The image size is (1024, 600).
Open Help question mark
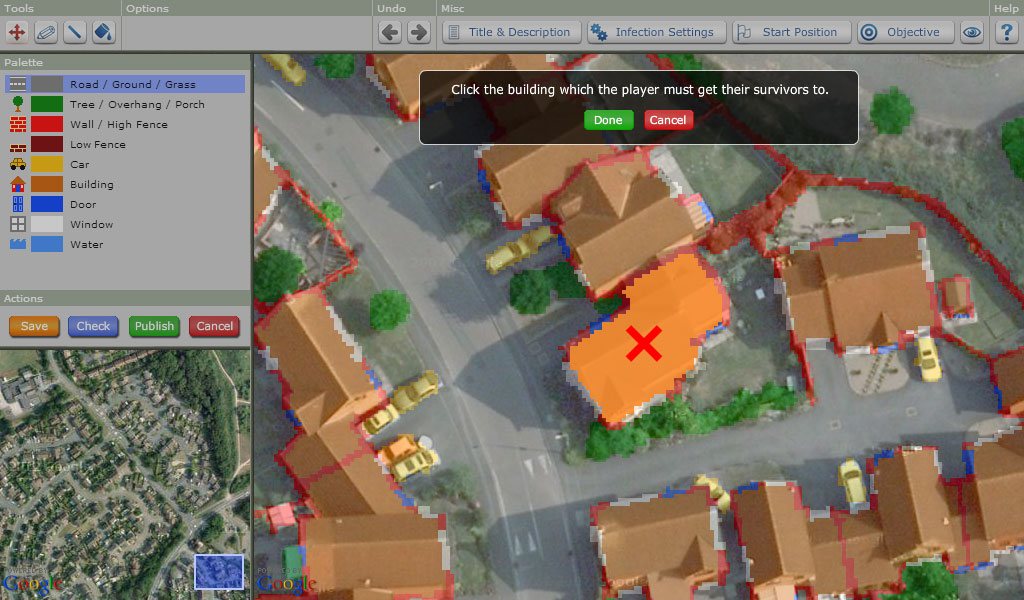click(1006, 32)
